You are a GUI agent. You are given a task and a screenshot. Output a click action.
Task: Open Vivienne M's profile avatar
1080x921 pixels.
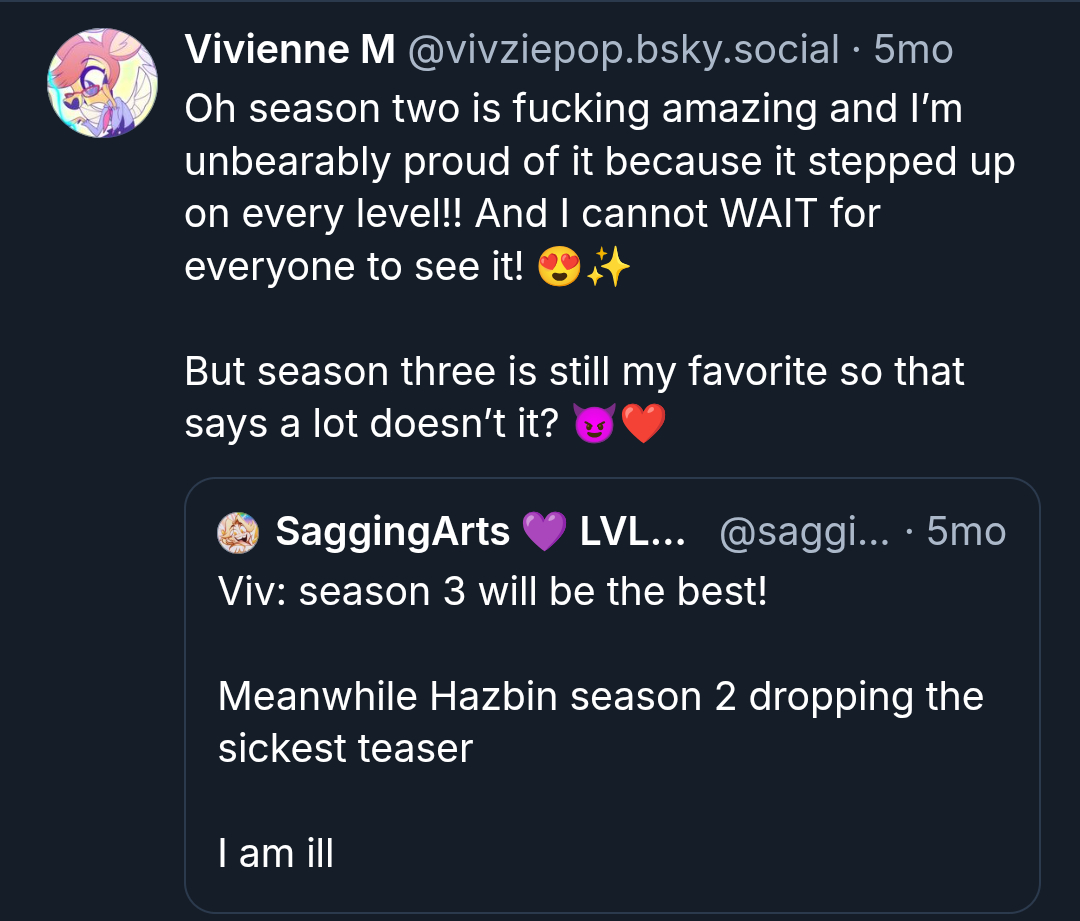pyautogui.click(x=102, y=83)
